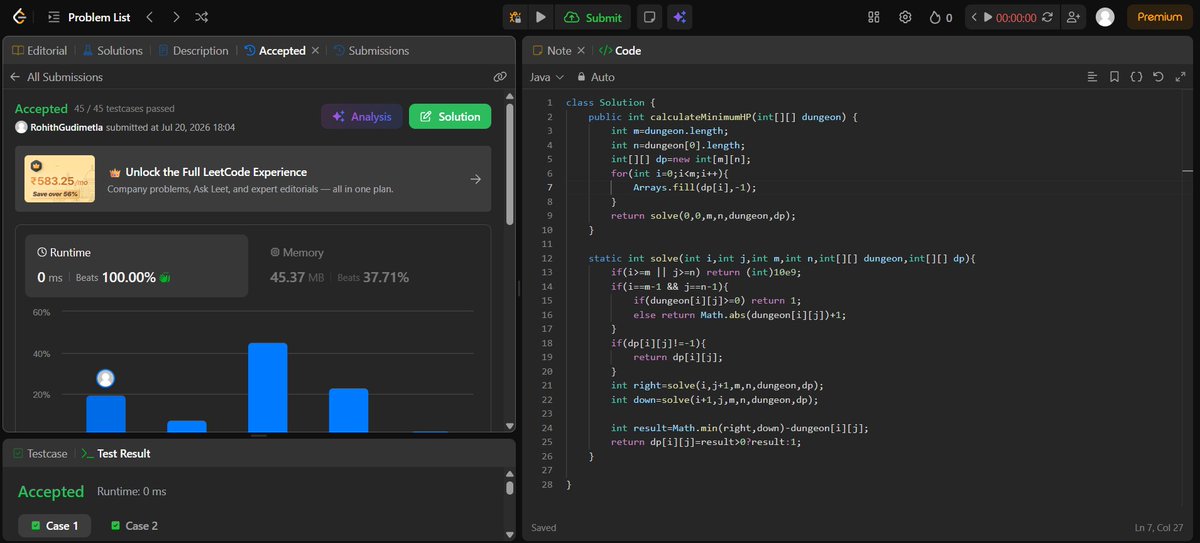
Task: Toggle the Auto lock setting
Action: (x=596, y=77)
